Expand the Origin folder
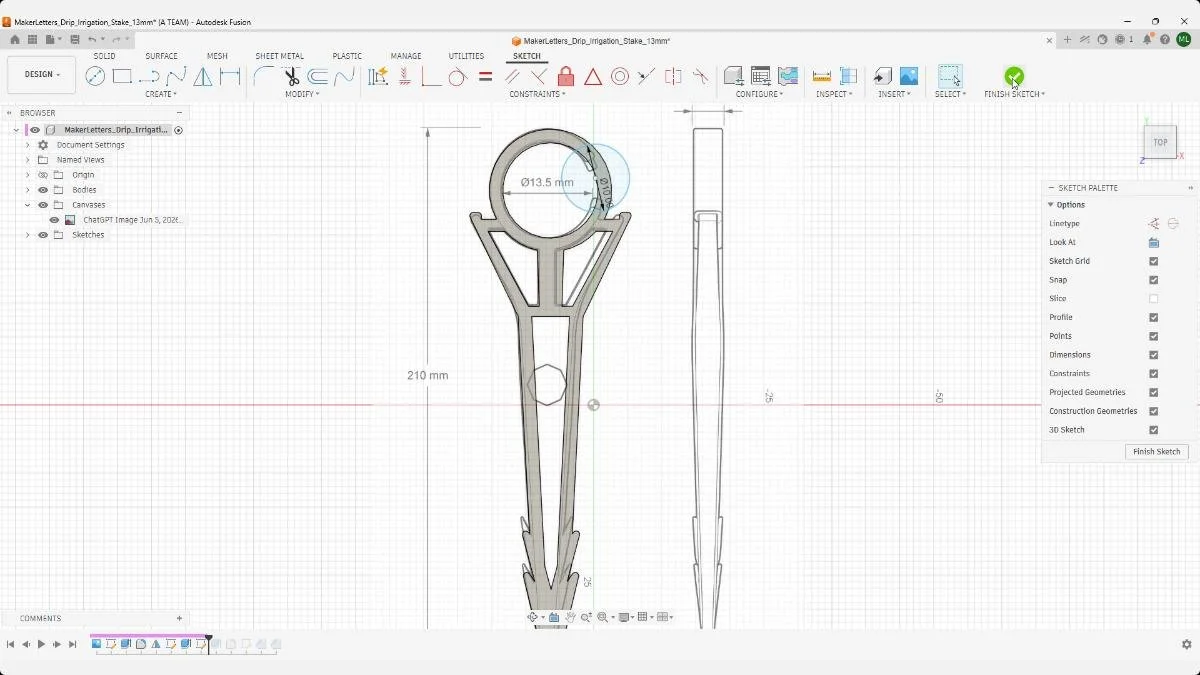1200x675 pixels. [x=28, y=175]
